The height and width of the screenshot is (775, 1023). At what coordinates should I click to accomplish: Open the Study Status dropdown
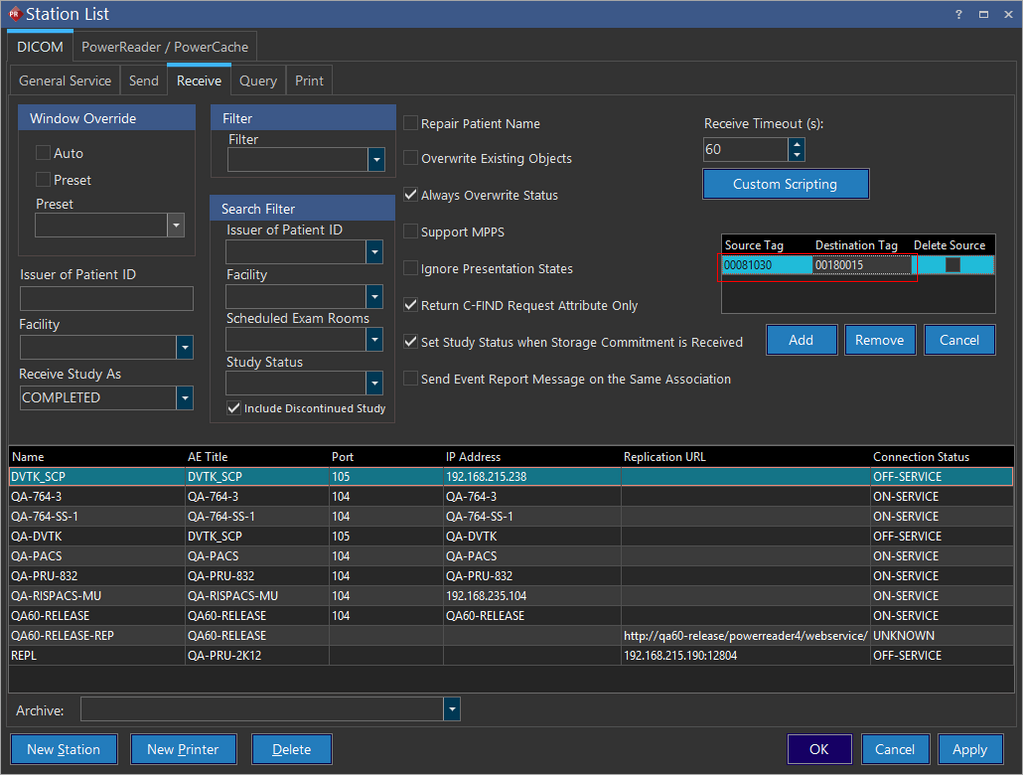[374, 383]
